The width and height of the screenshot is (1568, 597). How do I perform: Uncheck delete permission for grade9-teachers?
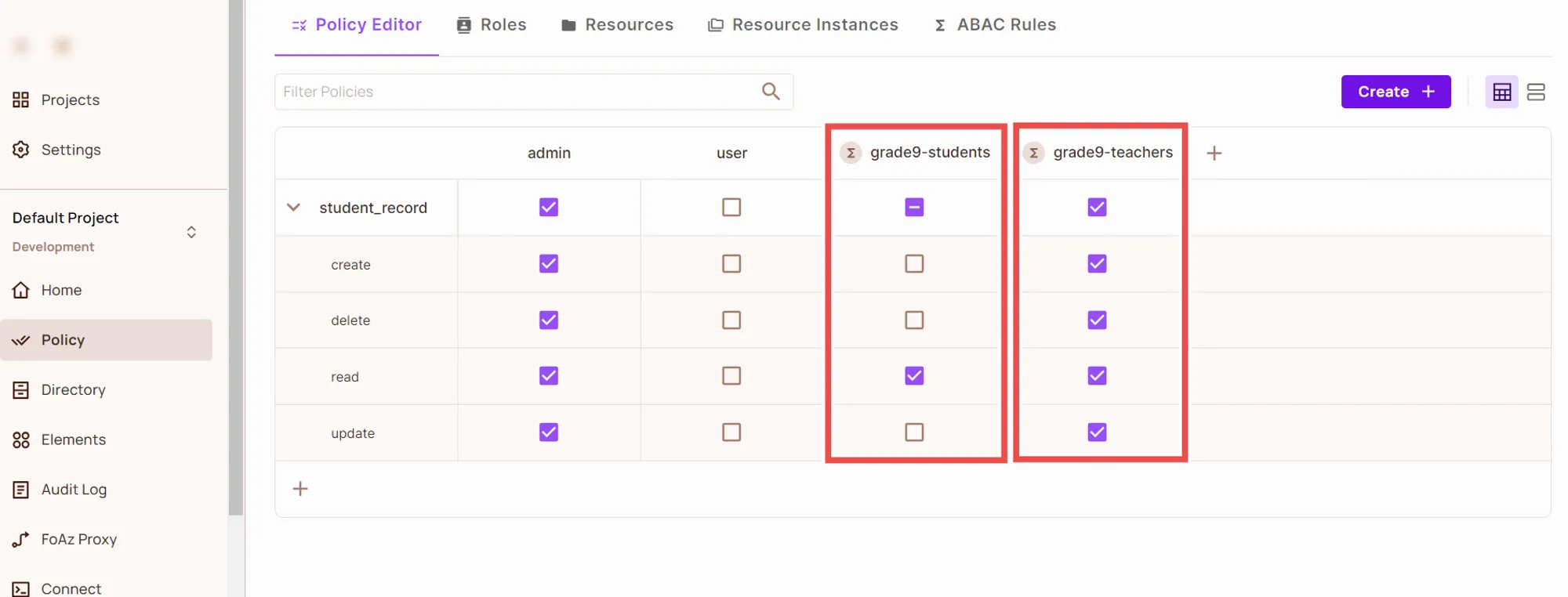point(1097,320)
